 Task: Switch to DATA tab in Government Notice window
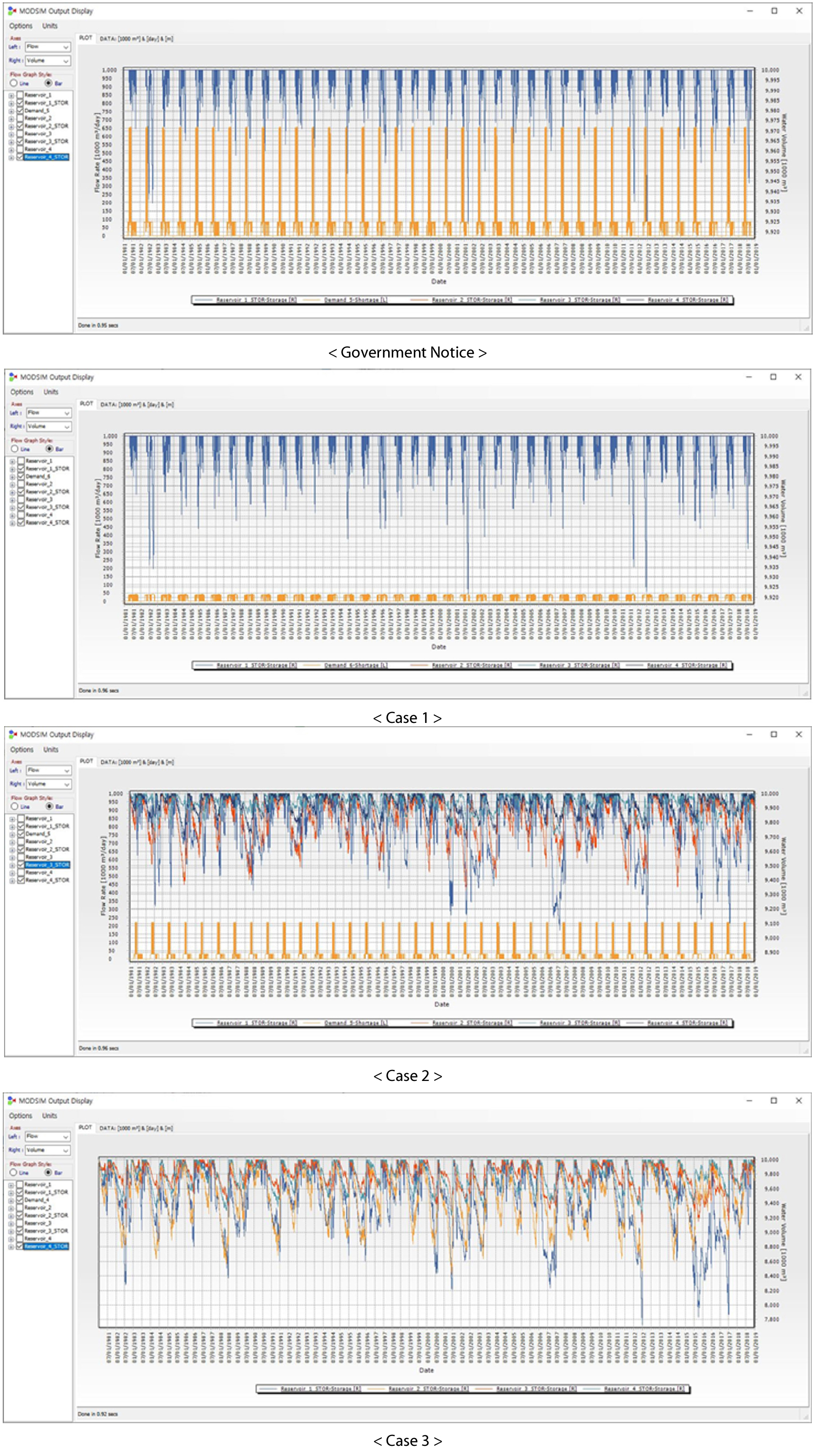136,39
